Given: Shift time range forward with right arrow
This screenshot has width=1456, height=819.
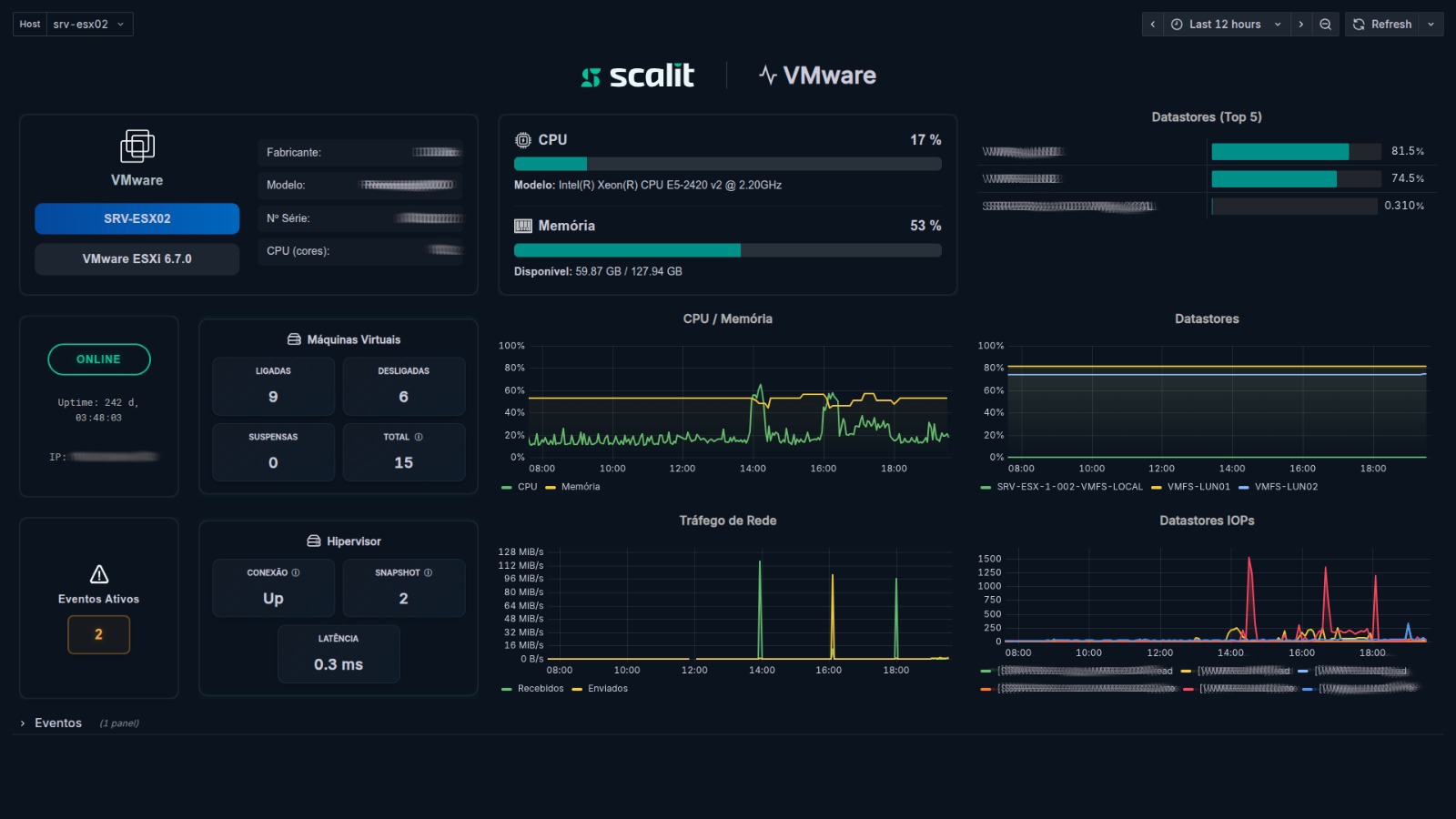Looking at the screenshot, I should tap(1301, 25).
